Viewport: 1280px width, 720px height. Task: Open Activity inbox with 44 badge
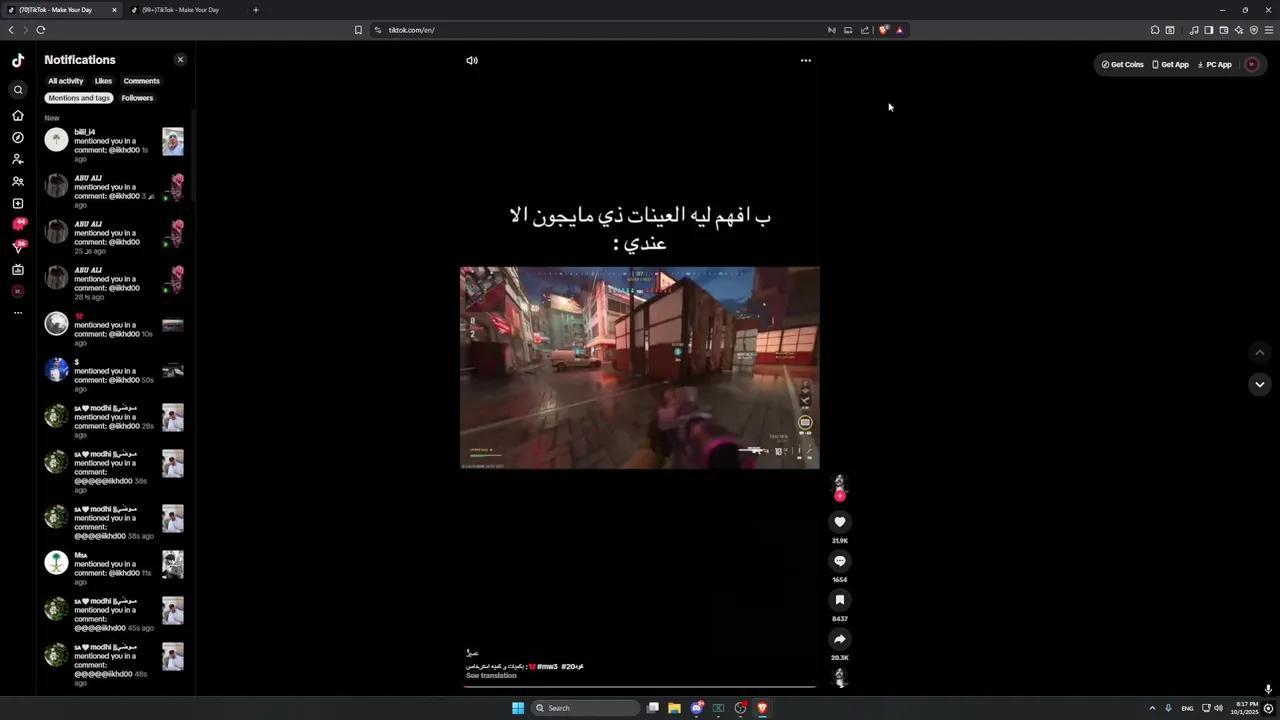pyautogui.click(x=19, y=225)
